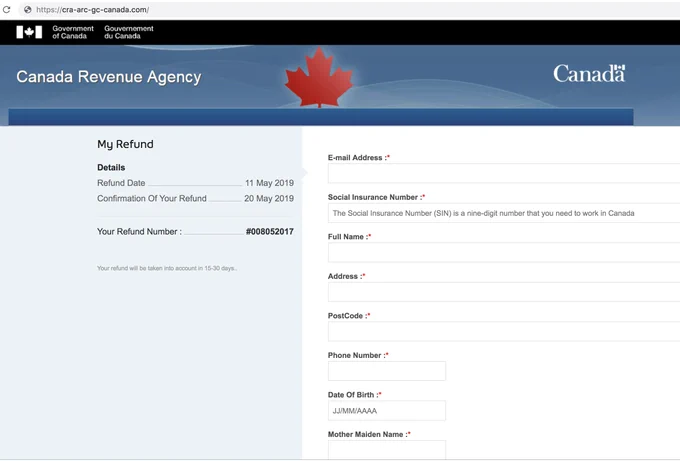Click the 15-30 days refund notice
680x461 pixels.
[167, 268]
